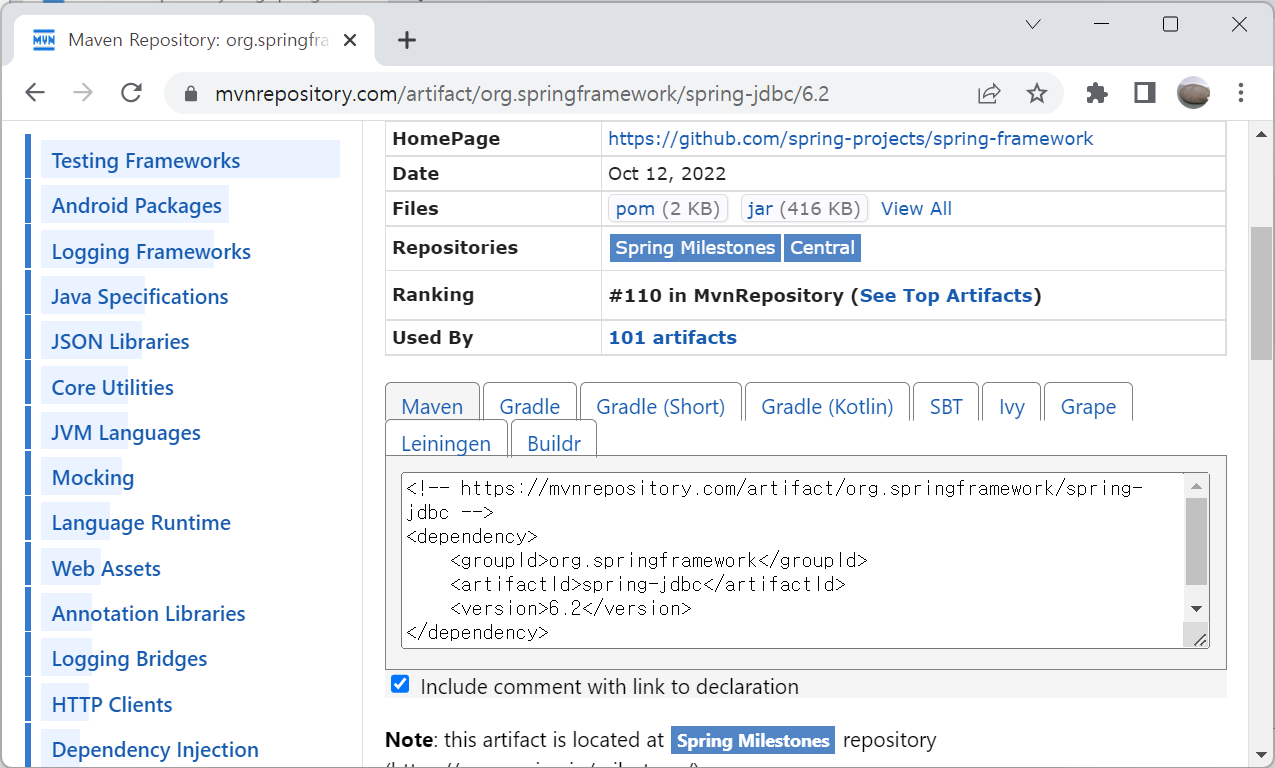Viewport: 1275px width, 768px height.
Task: Click the page scroll down arrow
Action: pyautogui.click(x=1261, y=753)
